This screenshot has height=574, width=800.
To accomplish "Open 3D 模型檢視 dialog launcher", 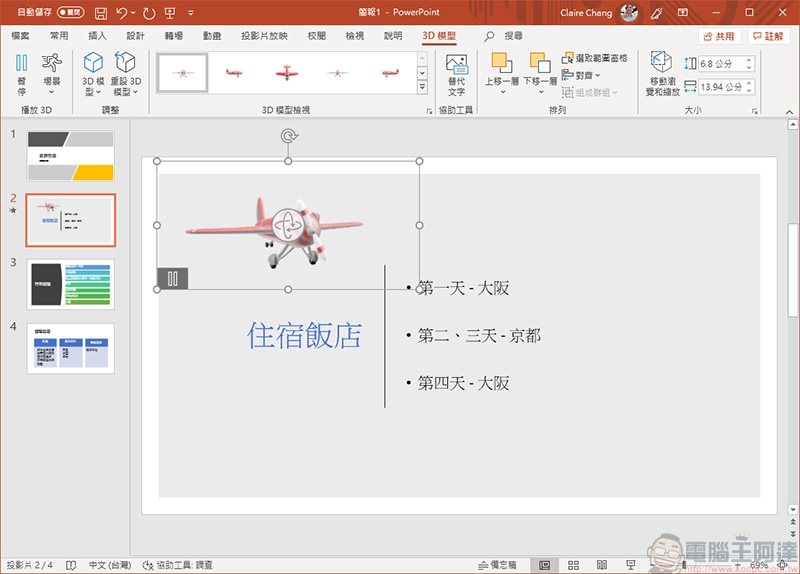I will tap(430, 111).
